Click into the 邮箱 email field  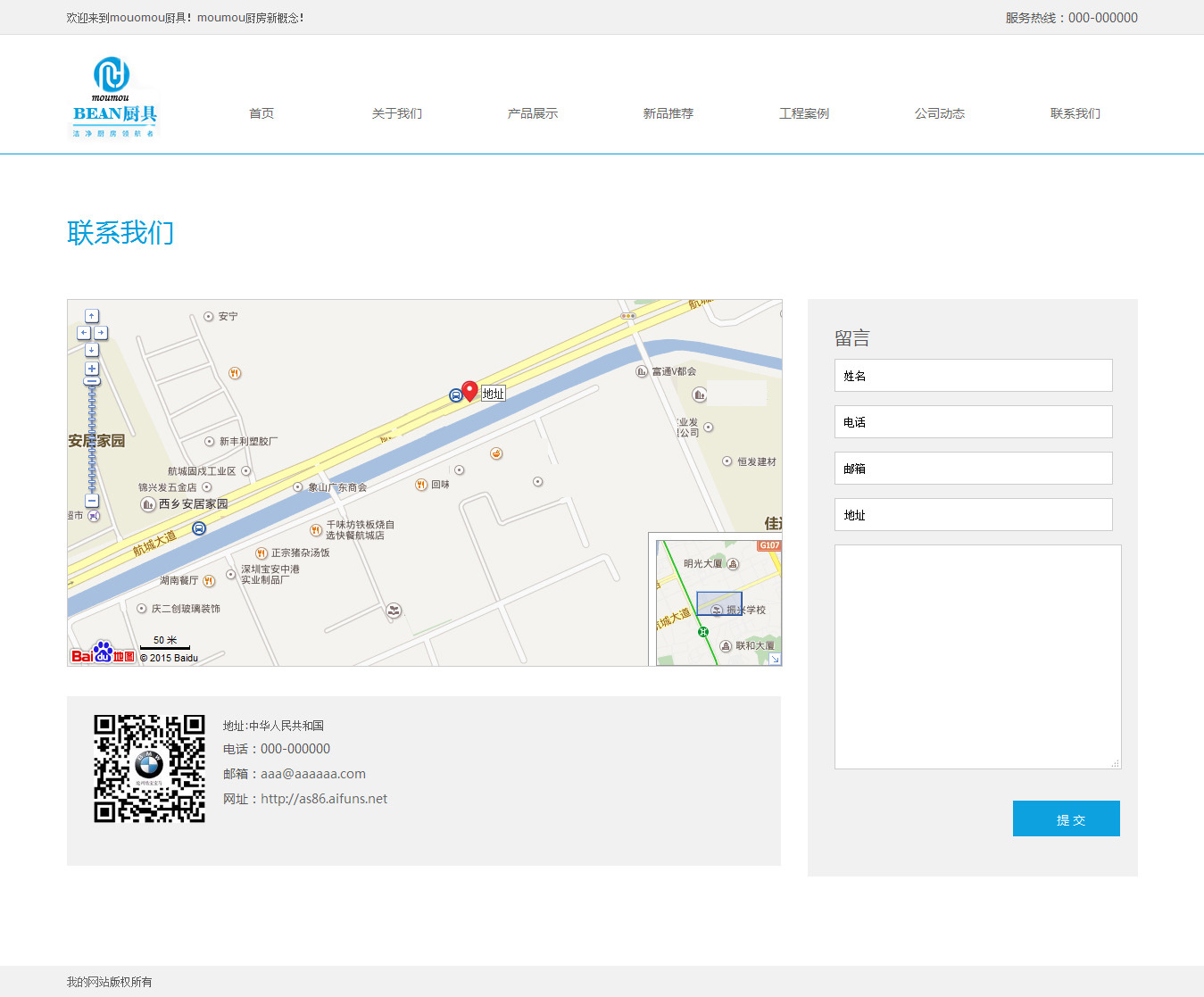tap(973, 469)
